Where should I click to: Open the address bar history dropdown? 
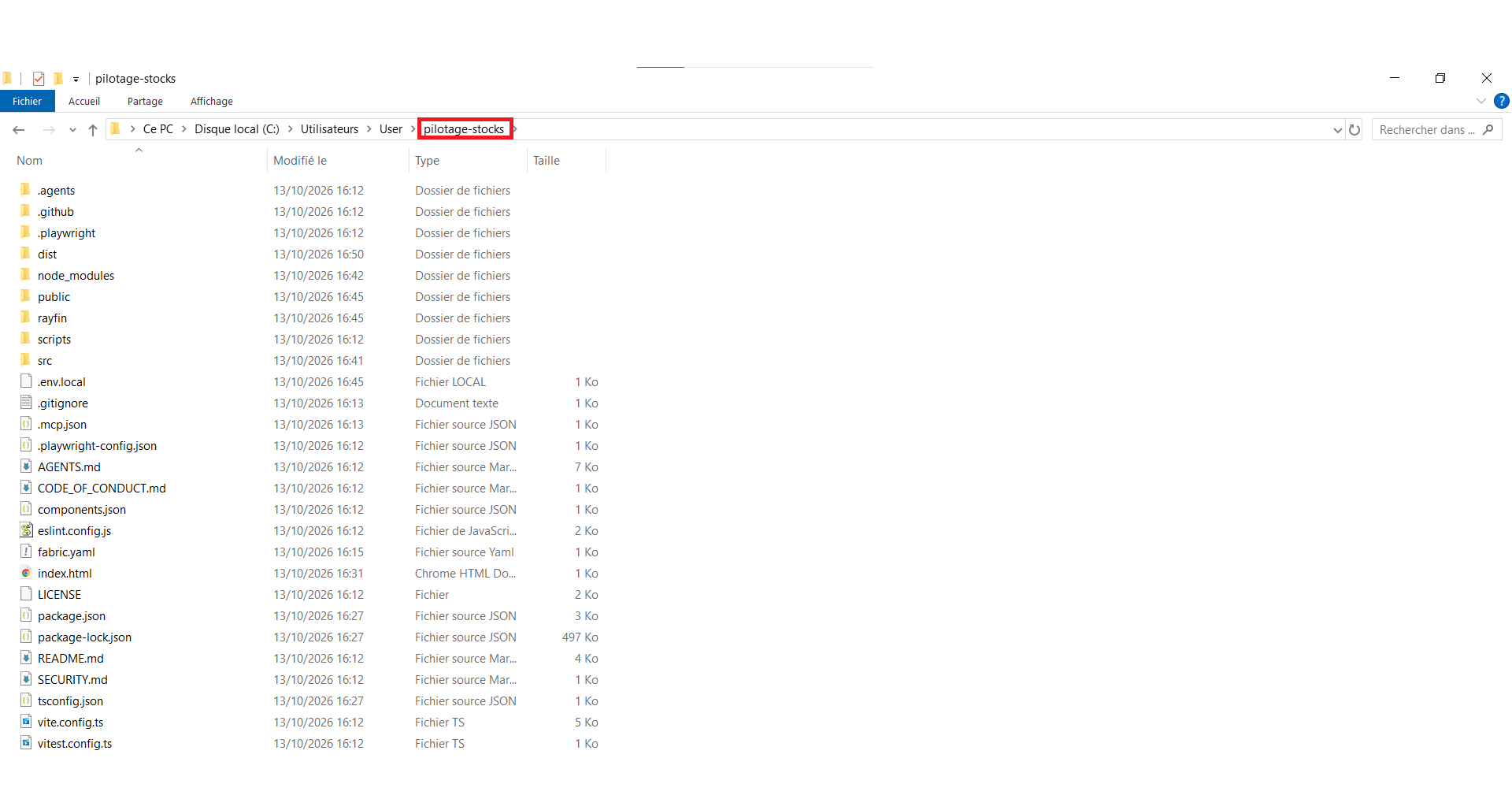[x=1337, y=130]
